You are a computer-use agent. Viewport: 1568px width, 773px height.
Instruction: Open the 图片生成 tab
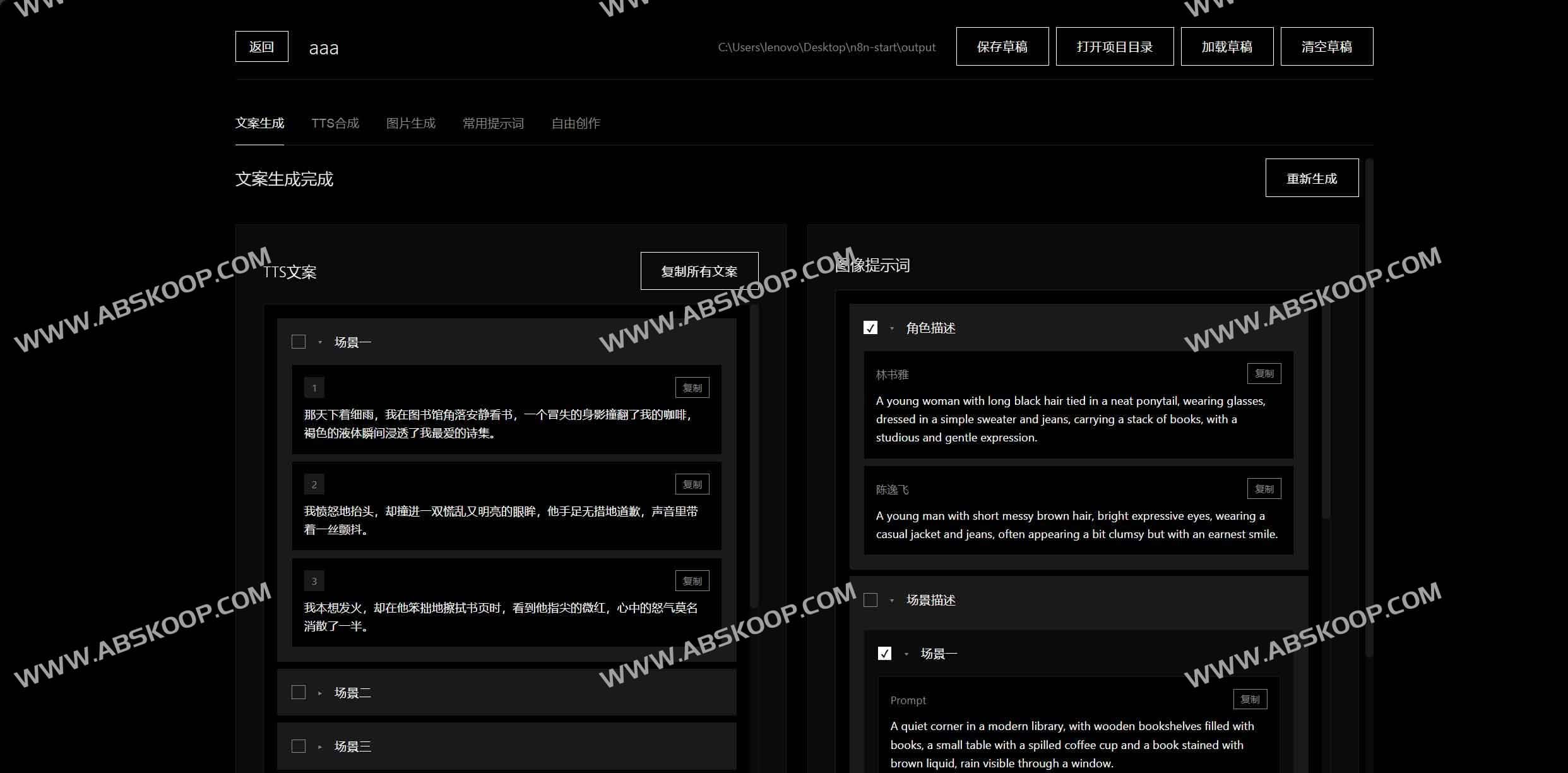click(x=410, y=123)
